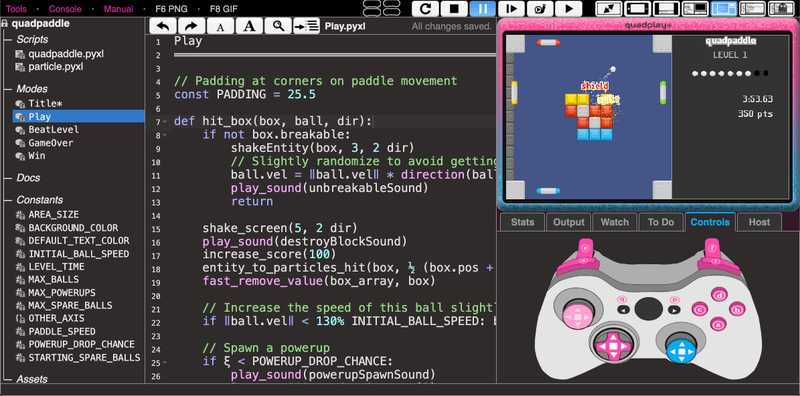Toggle the pause button
Viewport: 800px width, 396px height.
482,9
